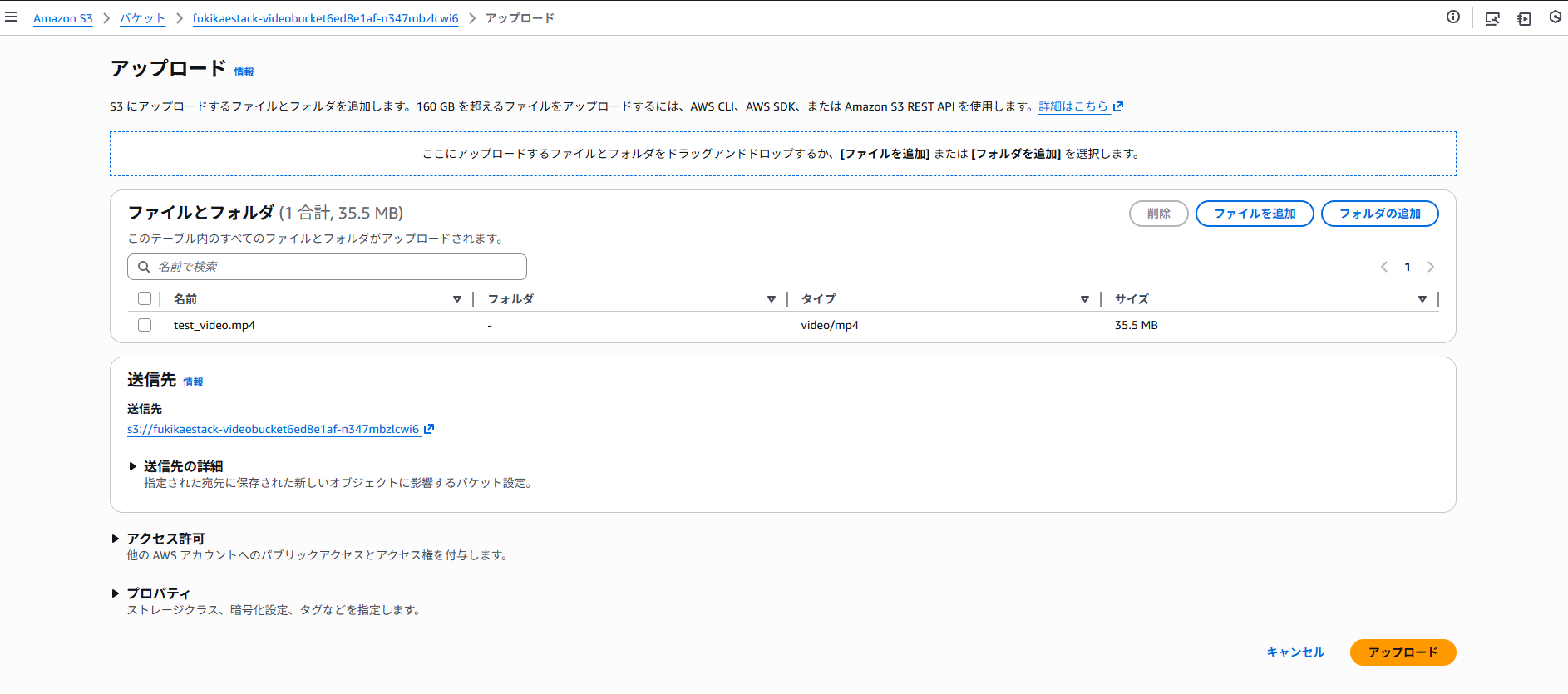Sort by フォルダ column arrow
Image resolution: width=1568 pixels, height=694 pixels.
tap(772, 299)
